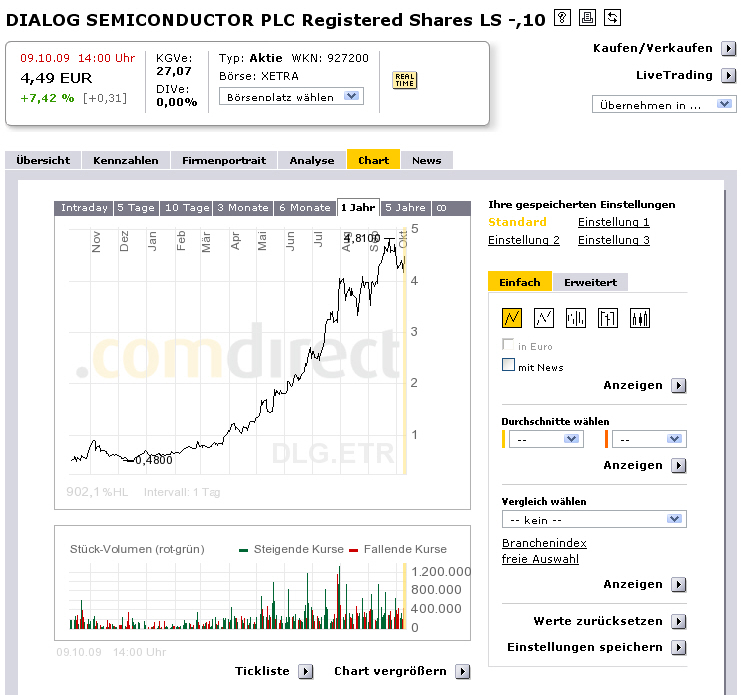Click the Werte zurücksetzen text button
This screenshot has height=695, width=741.
pyautogui.click(x=598, y=621)
